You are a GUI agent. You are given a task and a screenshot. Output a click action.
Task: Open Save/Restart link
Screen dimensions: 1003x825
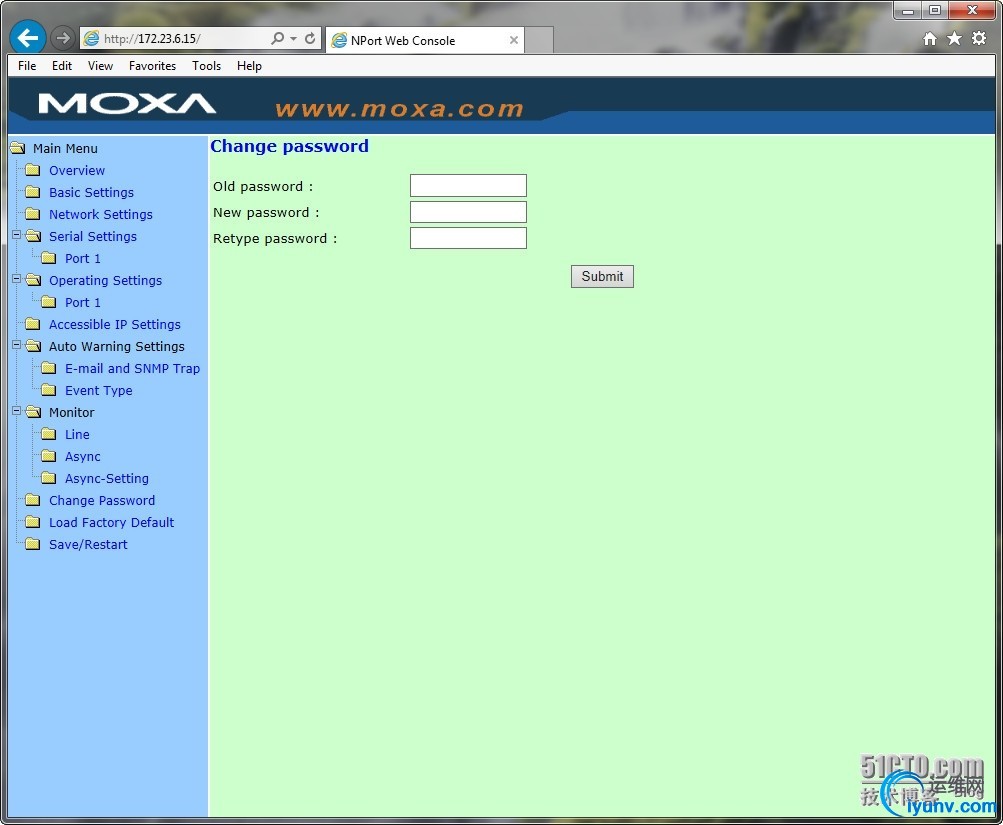(x=88, y=545)
